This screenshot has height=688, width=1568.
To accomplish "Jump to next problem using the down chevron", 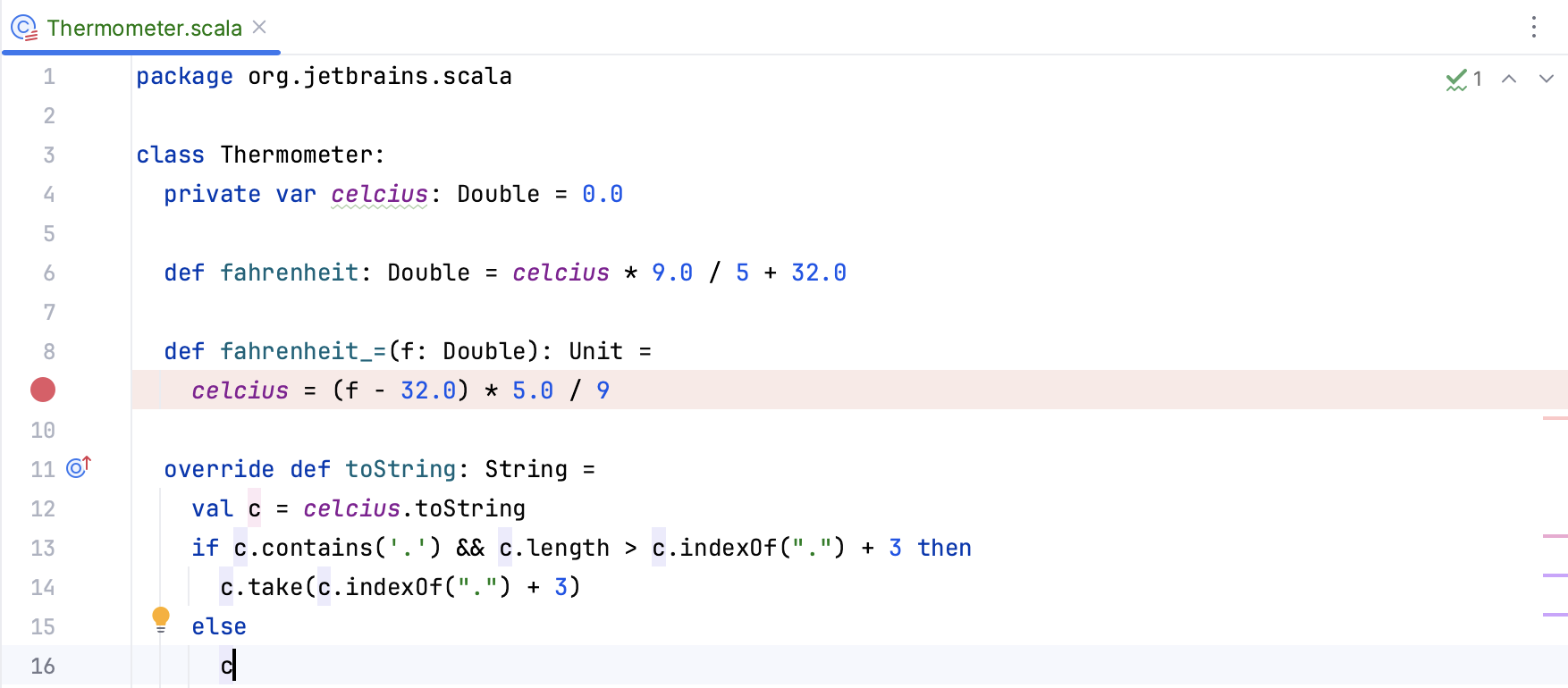I will (1546, 80).
